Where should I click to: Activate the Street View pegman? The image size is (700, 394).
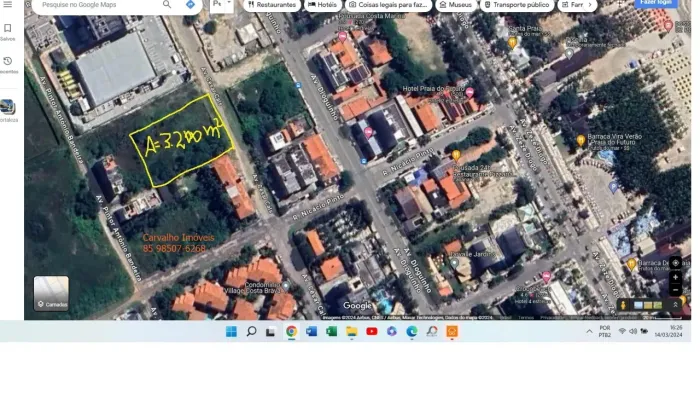(x=623, y=305)
